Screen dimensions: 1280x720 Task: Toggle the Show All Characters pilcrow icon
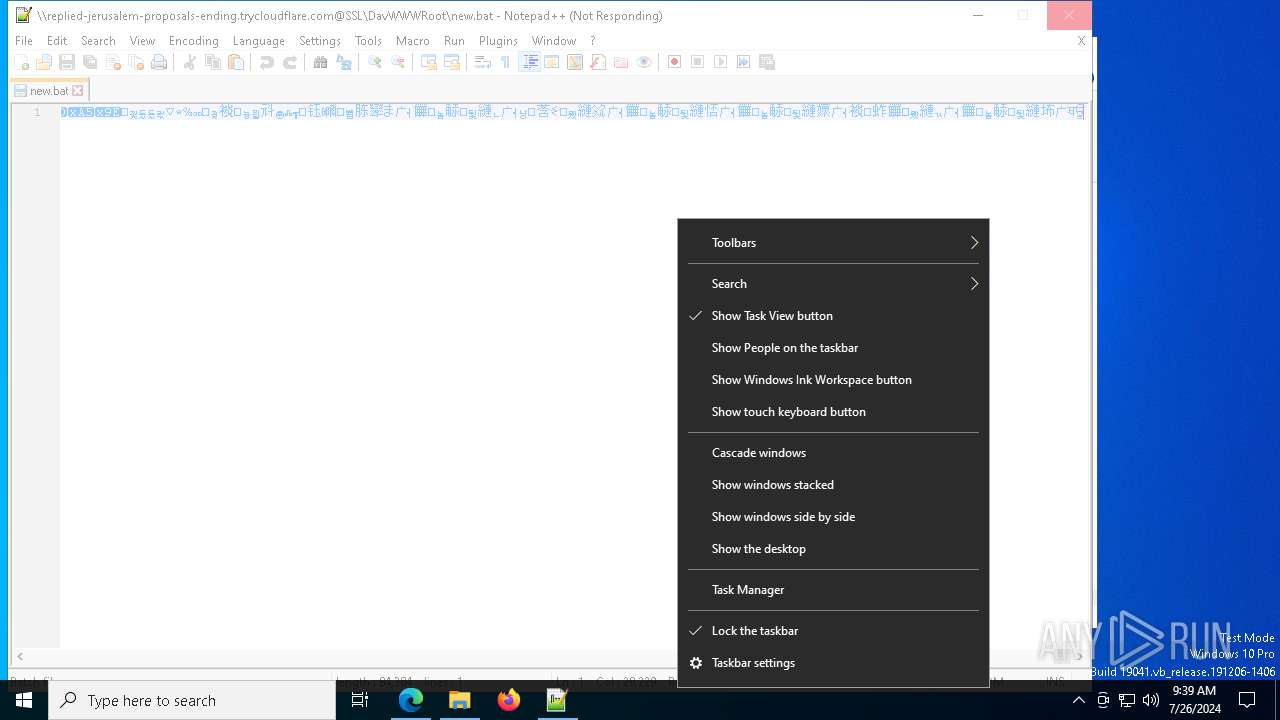506,62
